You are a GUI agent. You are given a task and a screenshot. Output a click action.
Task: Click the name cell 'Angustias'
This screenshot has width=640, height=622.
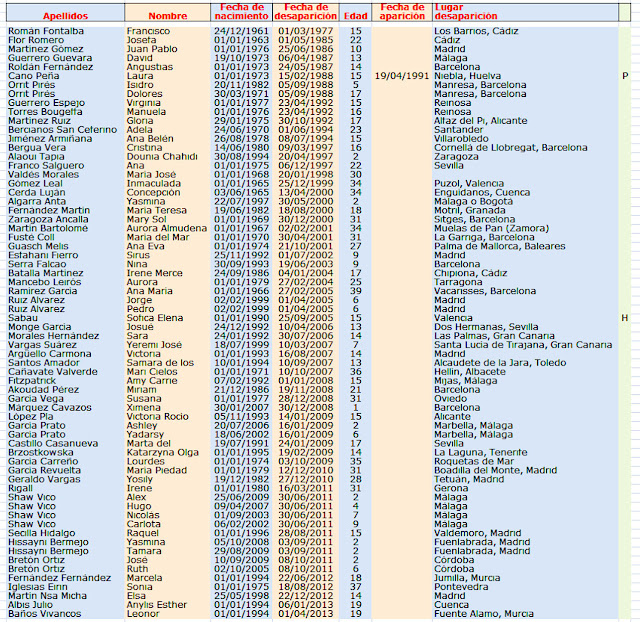click(x=149, y=67)
